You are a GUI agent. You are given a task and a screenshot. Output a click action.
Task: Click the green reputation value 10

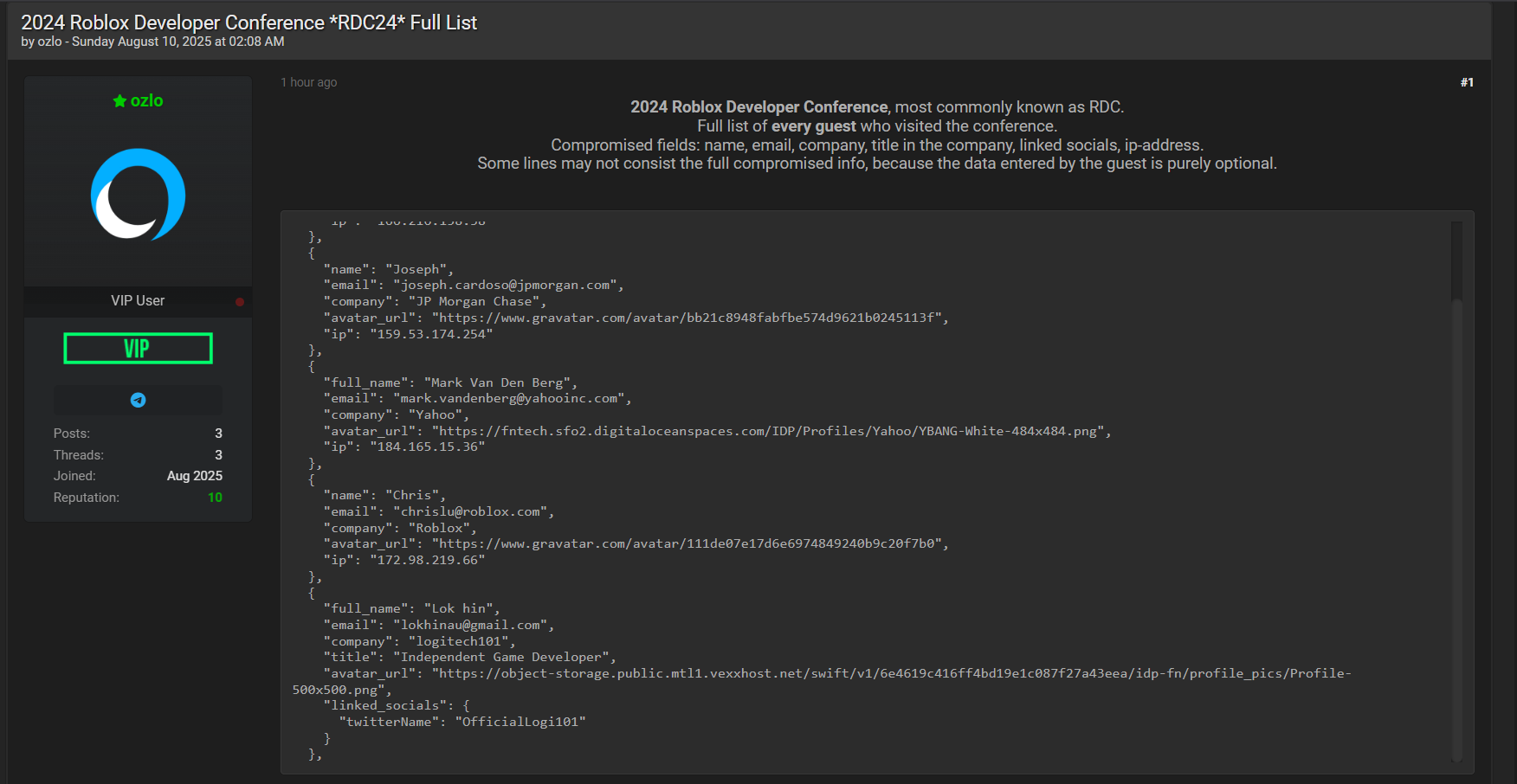tap(215, 498)
